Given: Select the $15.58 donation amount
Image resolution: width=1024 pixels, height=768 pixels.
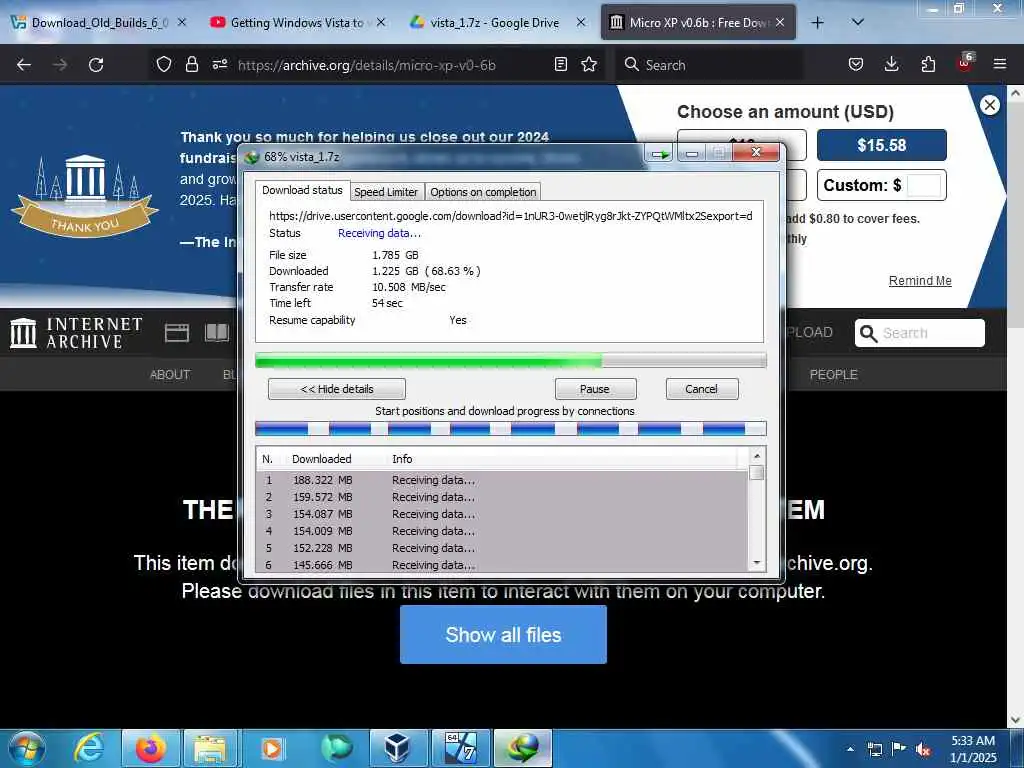Looking at the screenshot, I should [882, 145].
